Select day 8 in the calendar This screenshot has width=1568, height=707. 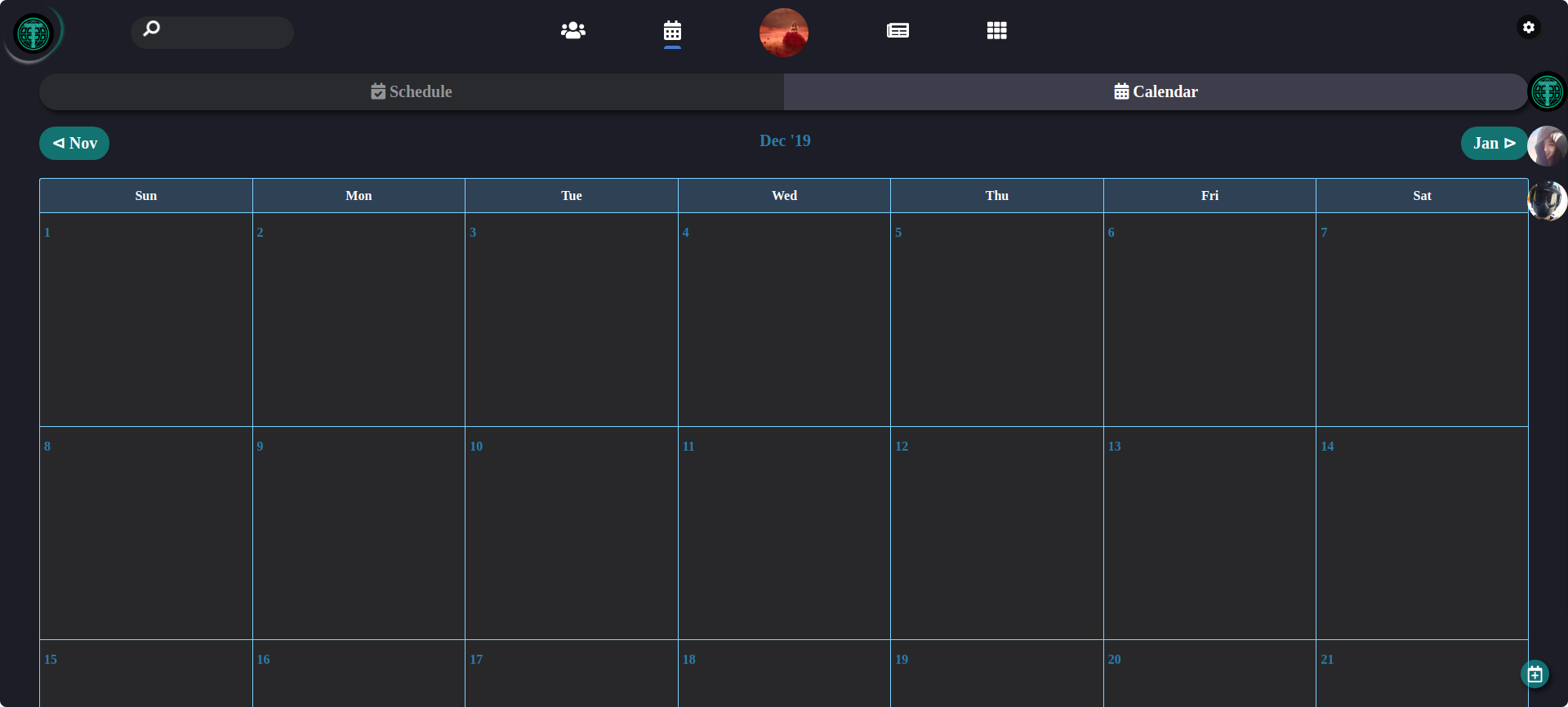pos(146,533)
